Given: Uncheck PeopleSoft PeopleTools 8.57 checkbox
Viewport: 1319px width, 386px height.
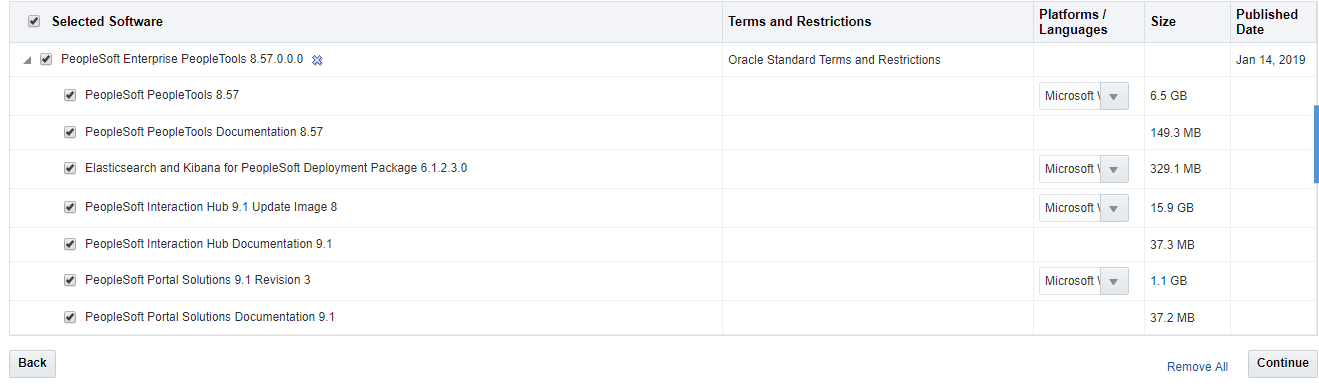Looking at the screenshot, I should 70,96.
